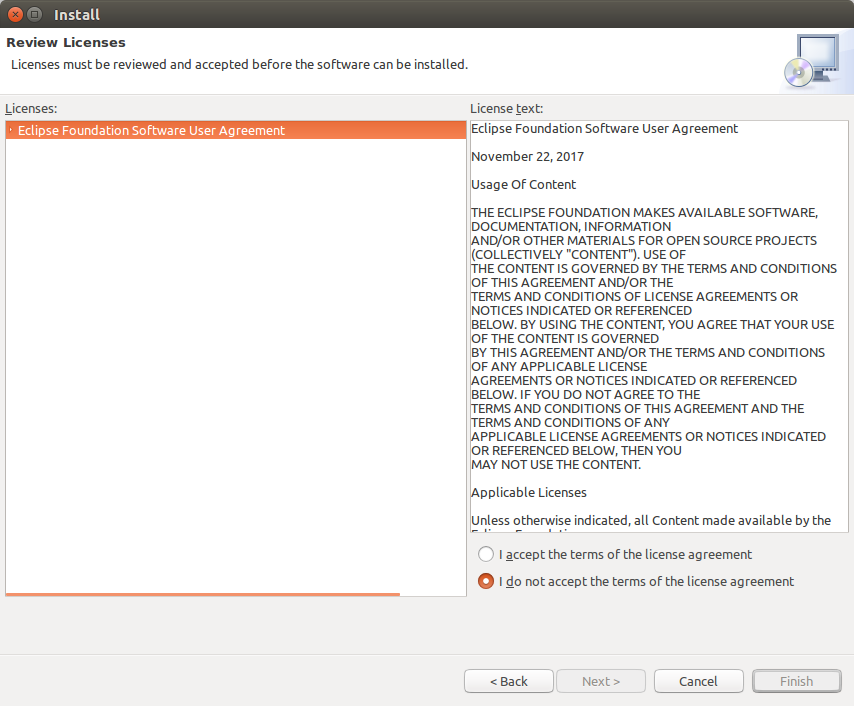Viewport: 854px width, 706px height.
Task: Click the 'License text:' label
Action: (507, 108)
